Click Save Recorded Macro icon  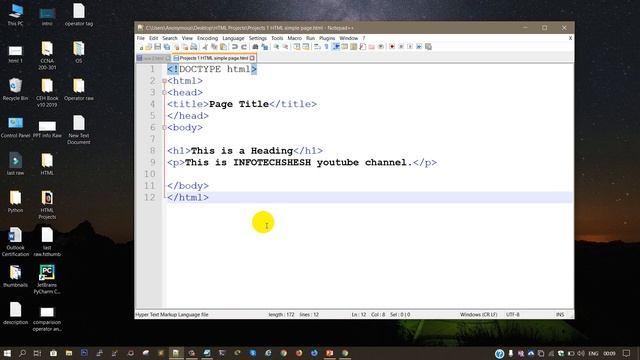pyautogui.click(x=428, y=47)
